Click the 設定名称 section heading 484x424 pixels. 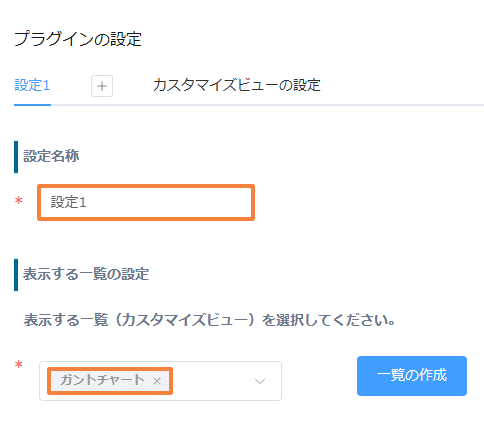51,156
